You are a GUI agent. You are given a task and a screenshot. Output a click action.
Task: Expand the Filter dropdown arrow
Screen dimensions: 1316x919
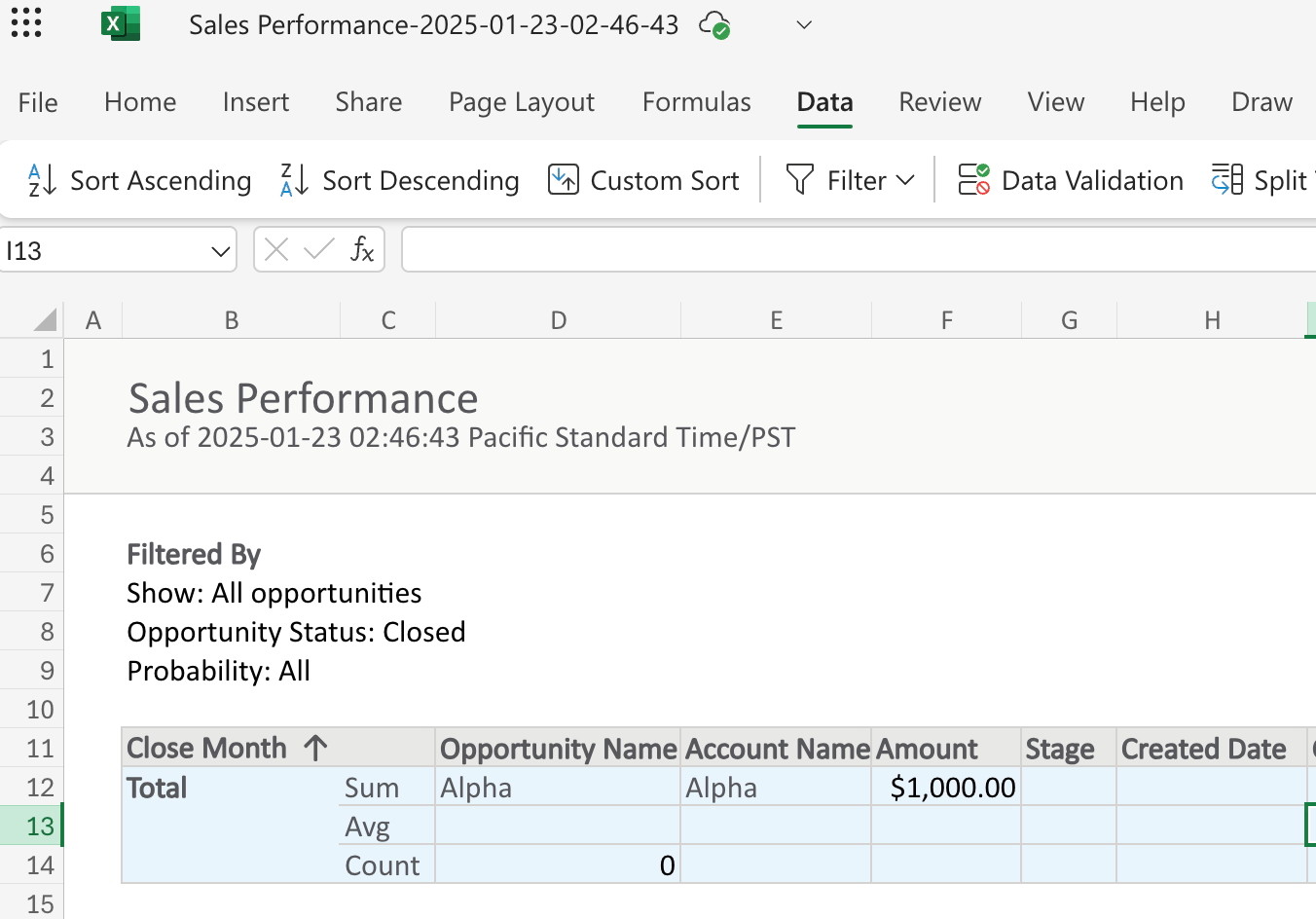tap(905, 180)
